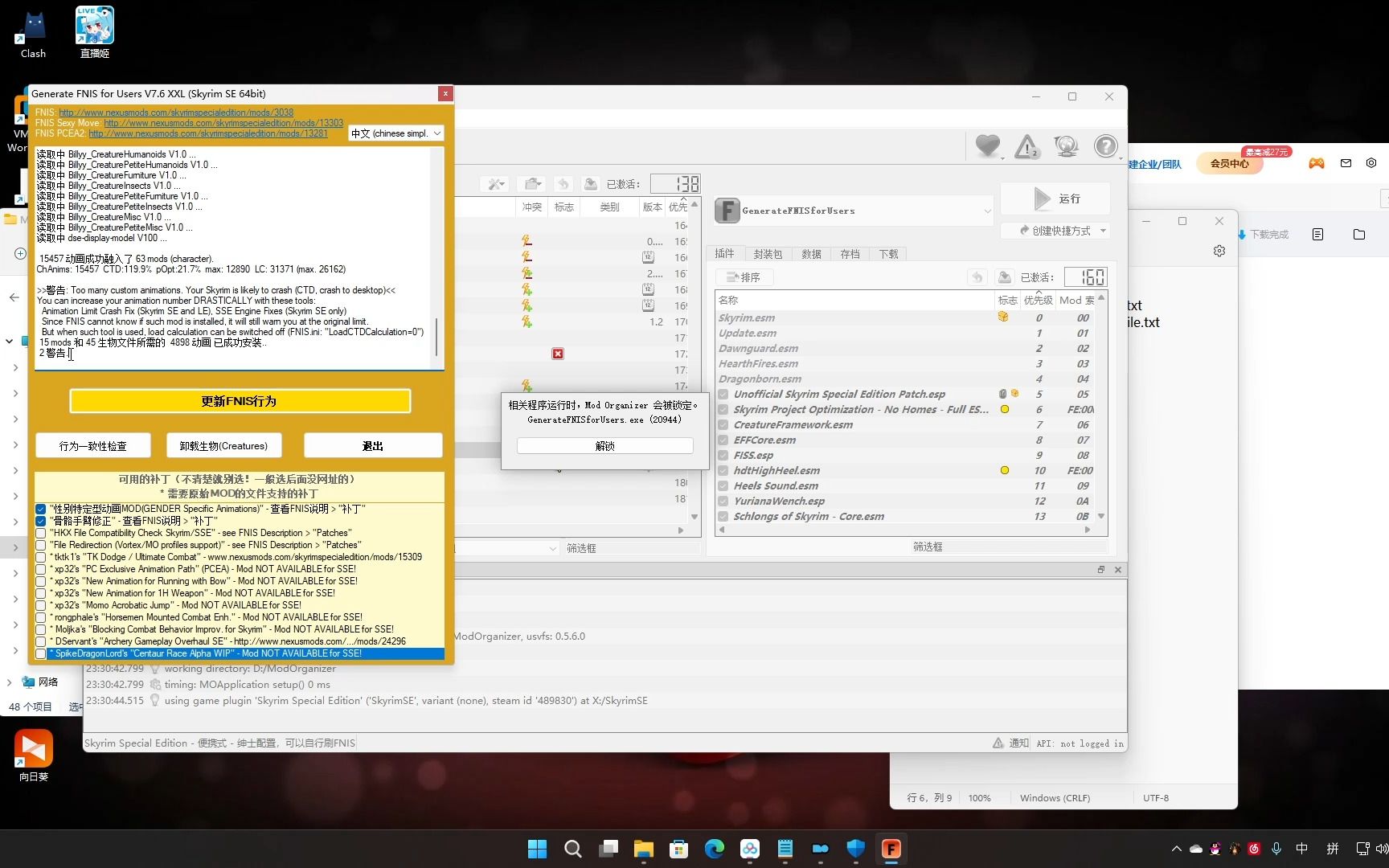Open taskbar Search magnifier
The width and height of the screenshot is (1389, 868).
click(572, 849)
